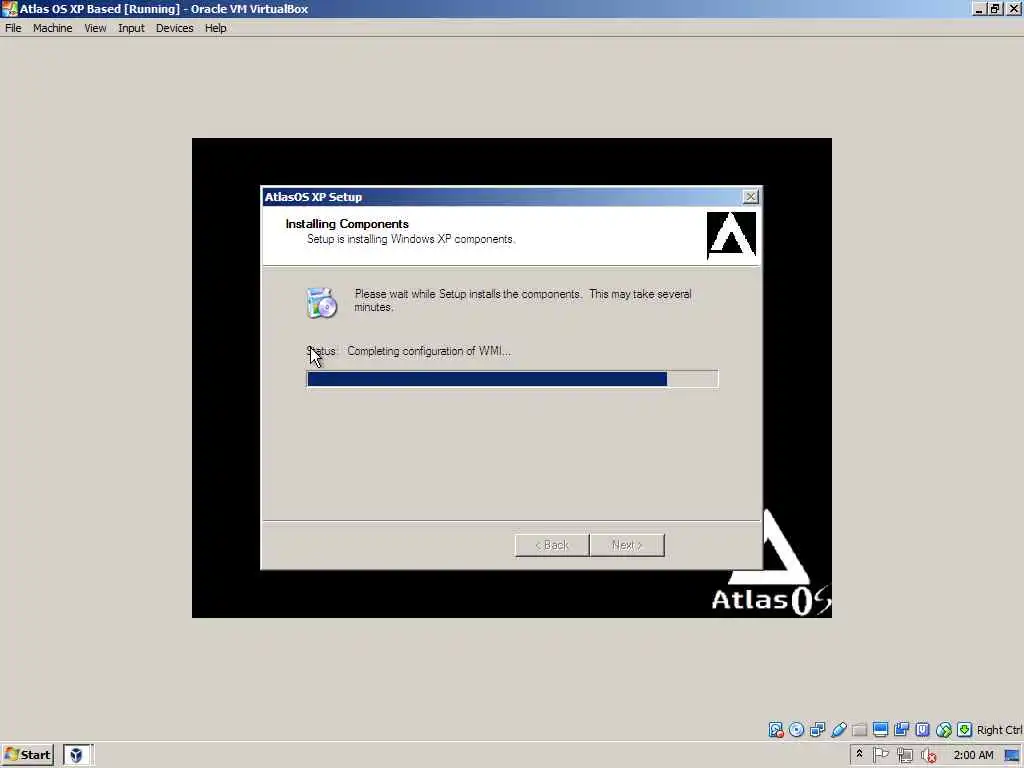The image size is (1024, 768).
Task: Click the display settings status icon
Action: click(x=880, y=729)
